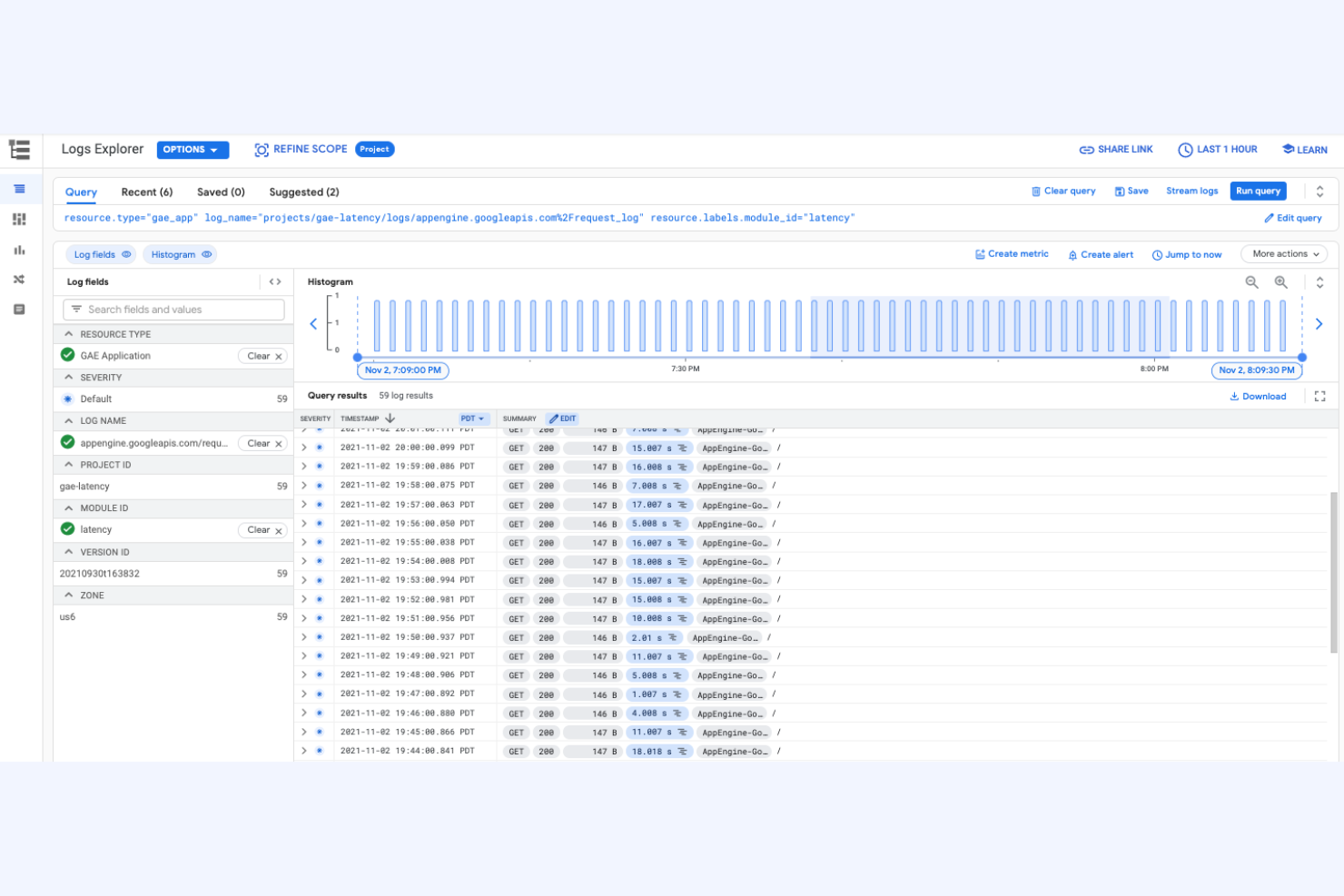Zoom out on the histogram
The height and width of the screenshot is (896, 1344).
coord(1252,282)
